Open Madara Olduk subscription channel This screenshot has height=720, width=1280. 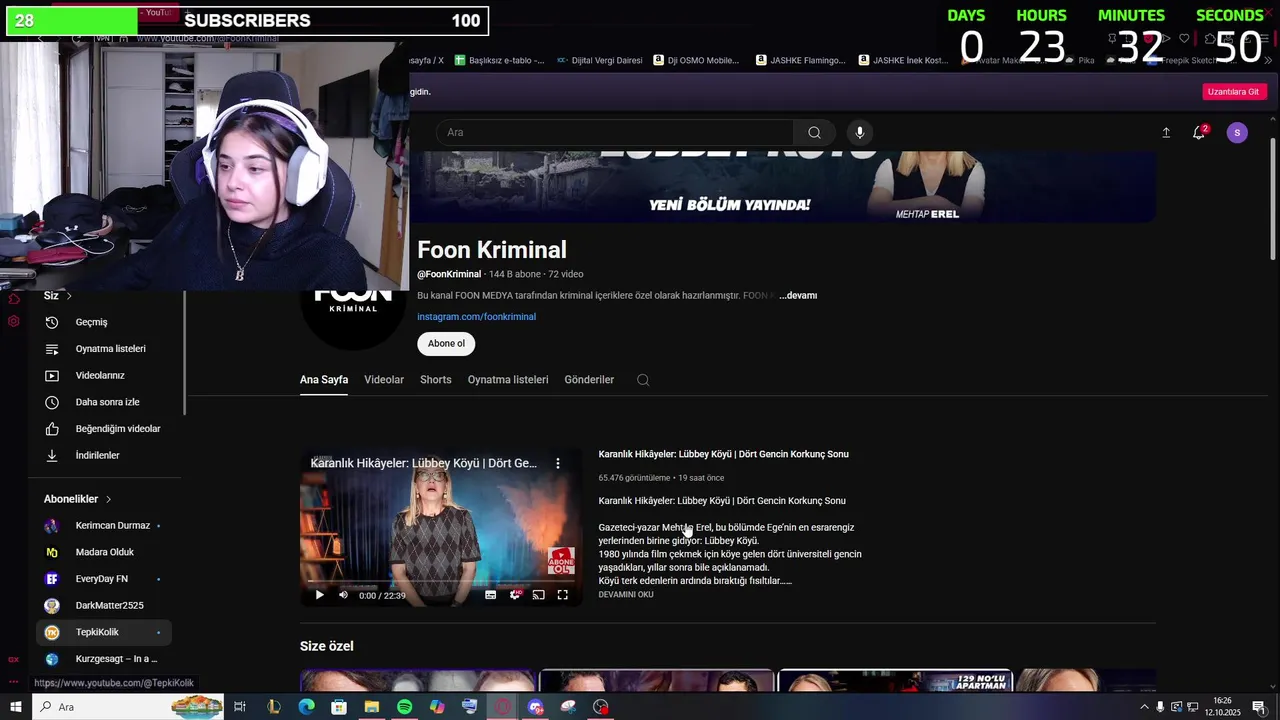pos(104,552)
